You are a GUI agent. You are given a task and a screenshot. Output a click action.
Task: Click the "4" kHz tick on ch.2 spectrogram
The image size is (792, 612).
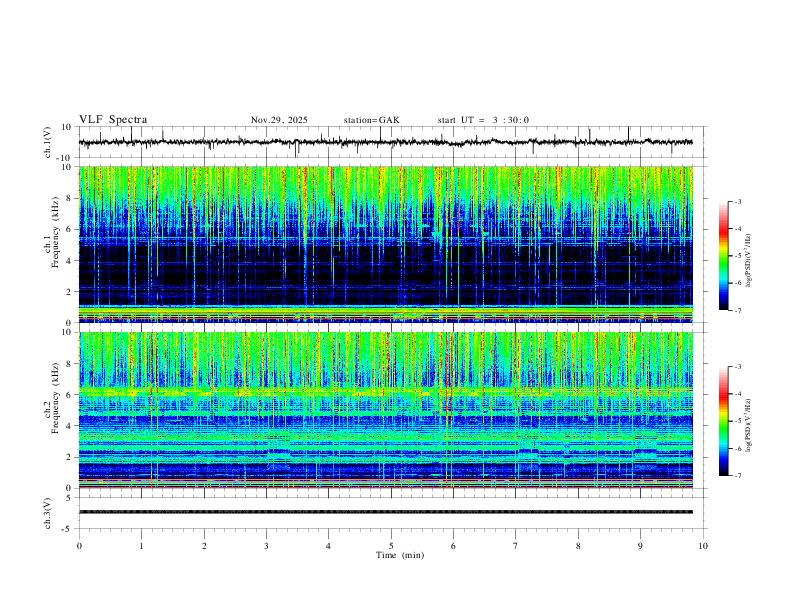(x=70, y=426)
